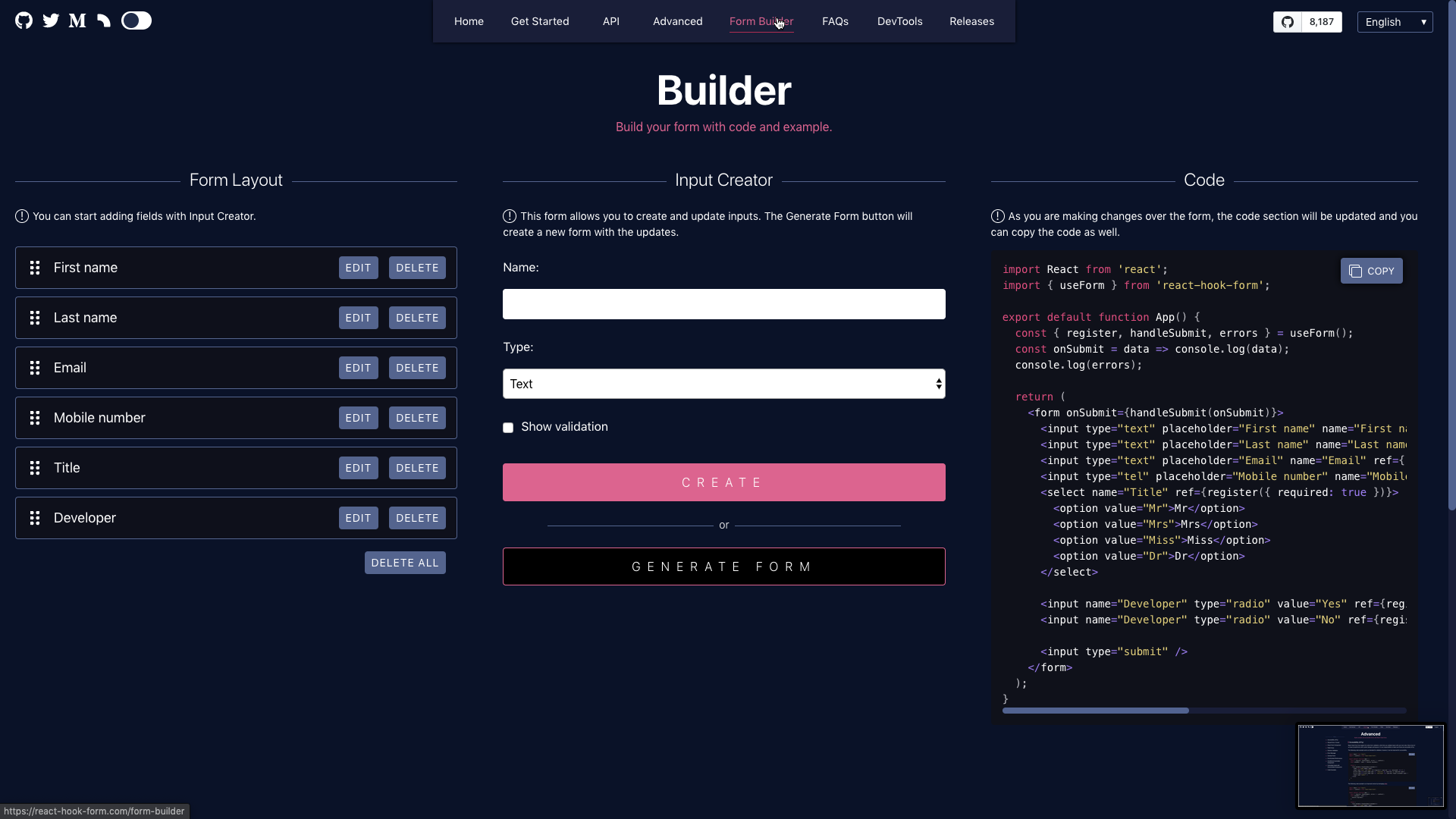Screen dimensions: 1456x819
Task: Click the drag handle next to Email
Action: pos(34,368)
